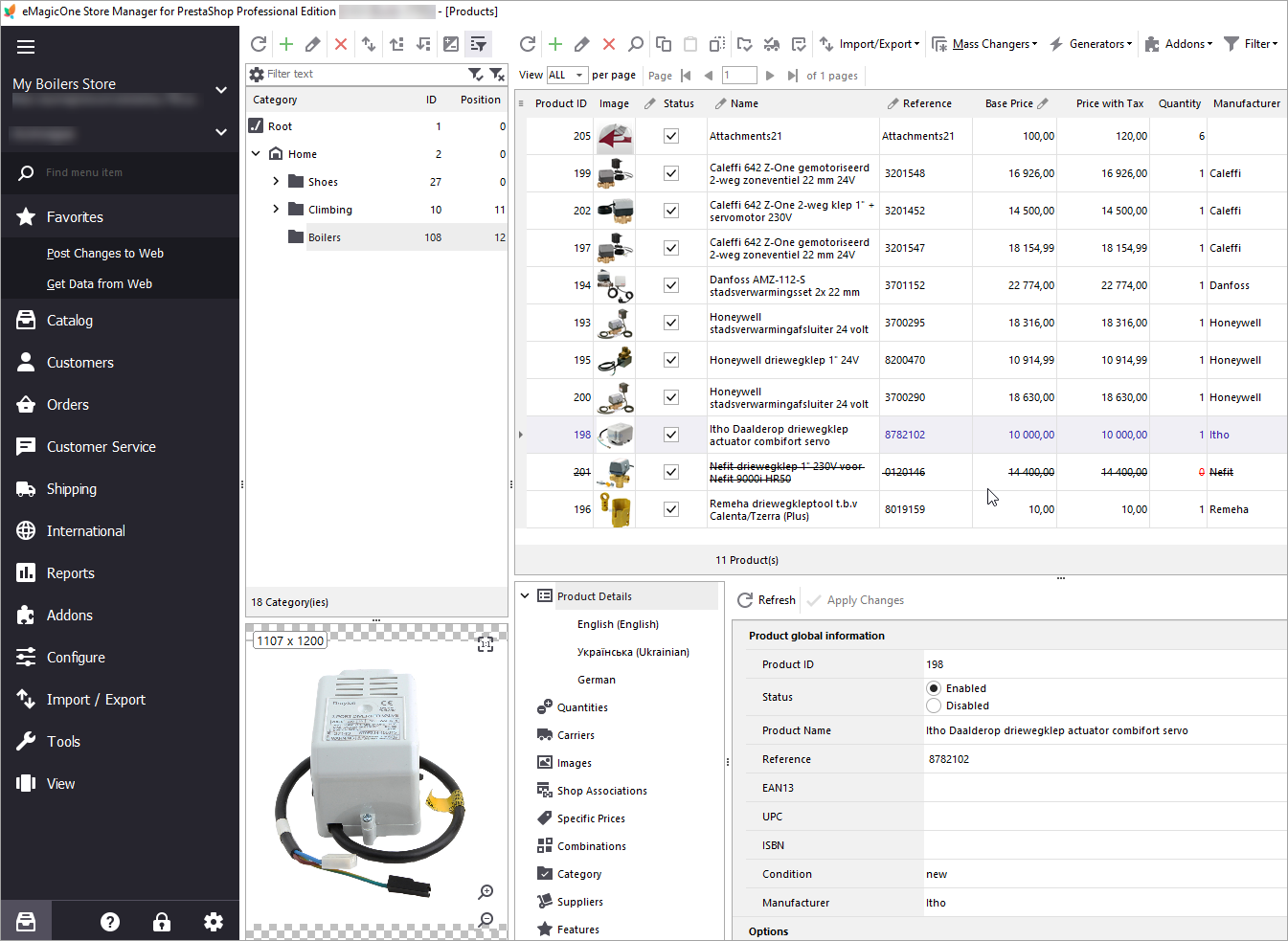Open the Filter toolbar dropdown
The height and width of the screenshot is (941, 1288).
(1251, 44)
